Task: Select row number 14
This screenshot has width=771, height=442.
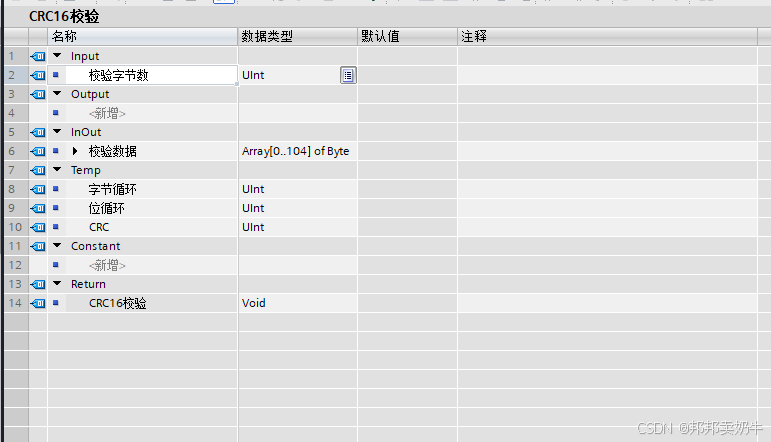Action: coord(16,303)
